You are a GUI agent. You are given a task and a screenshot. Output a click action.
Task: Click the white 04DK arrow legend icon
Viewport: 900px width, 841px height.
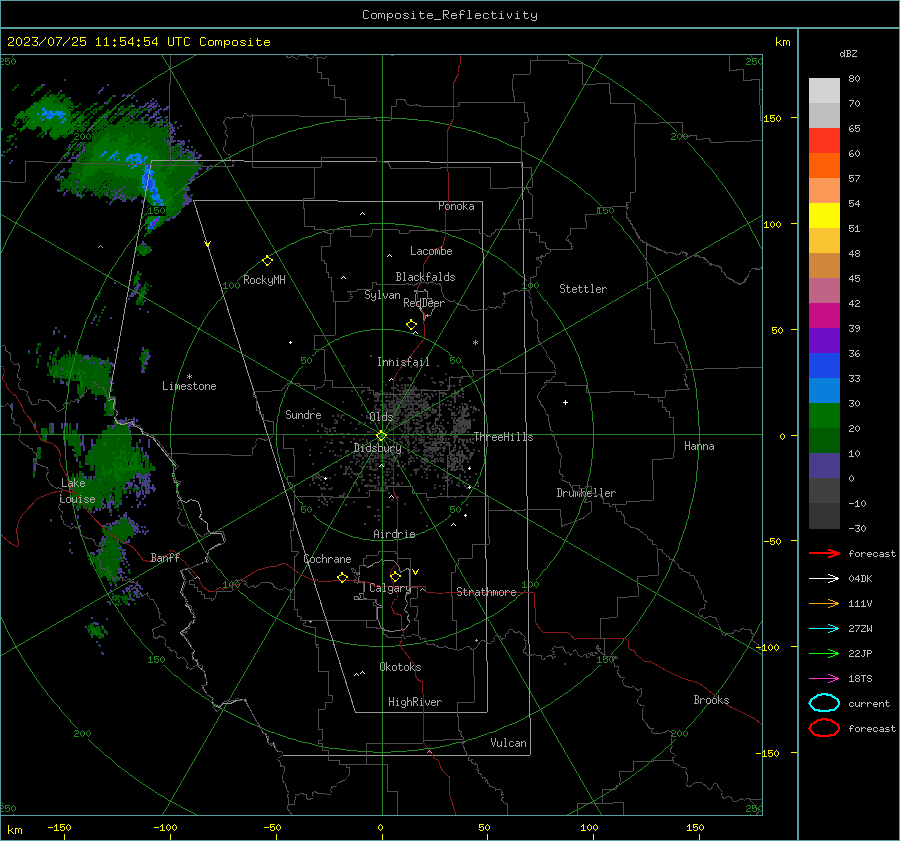pos(824,579)
